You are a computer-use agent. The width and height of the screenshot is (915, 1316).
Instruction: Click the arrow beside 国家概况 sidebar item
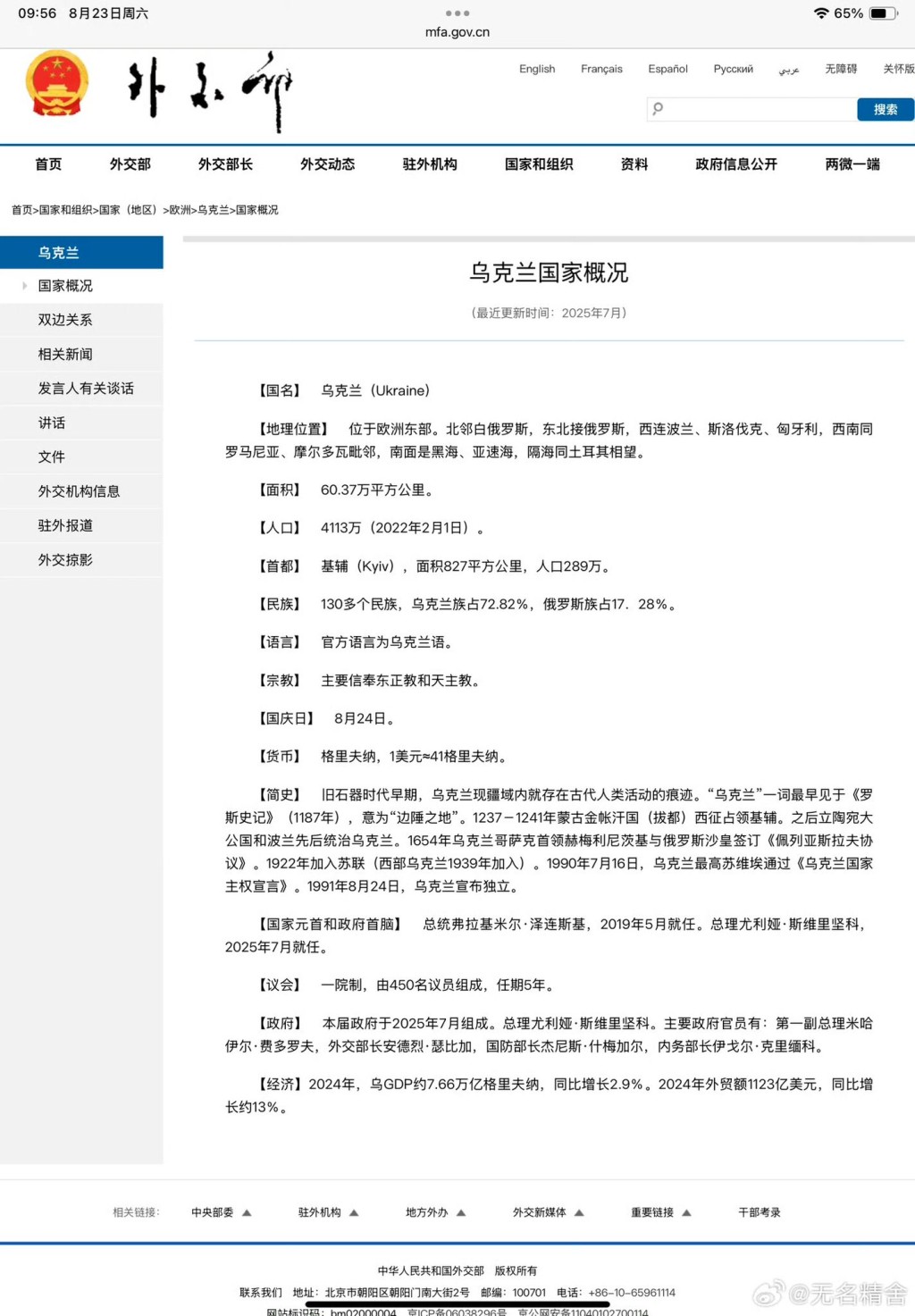(24, 286)
